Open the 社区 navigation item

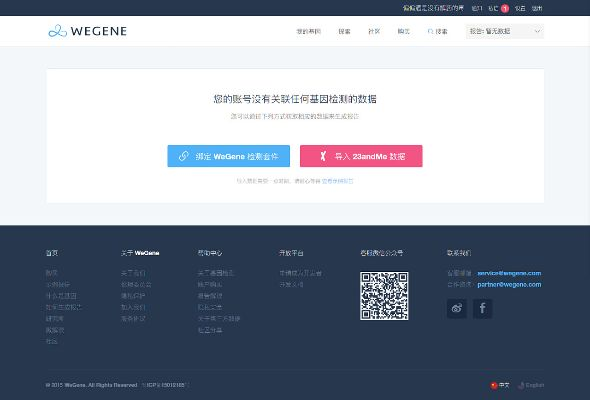point(374,32)
